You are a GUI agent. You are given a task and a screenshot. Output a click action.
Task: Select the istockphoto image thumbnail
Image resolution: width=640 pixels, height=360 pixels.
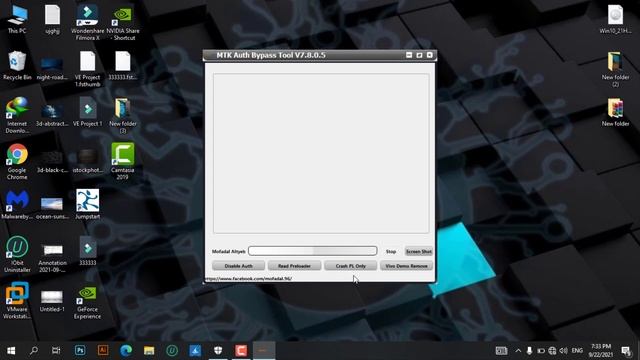pos(87,161)
